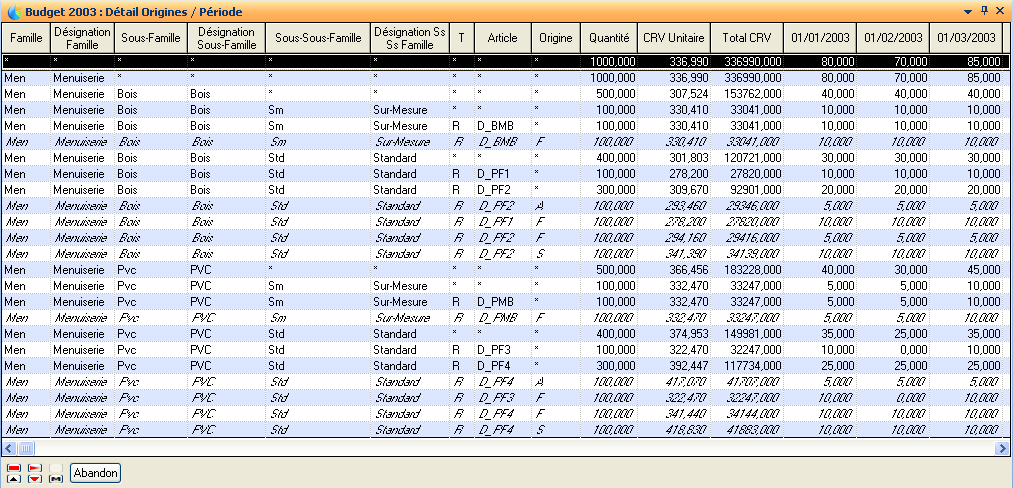The width and height of the screenshot is (1013, 488).
Task: Pin the Budget 2003 panel with pushpin icon
Action: coord(984,10)
